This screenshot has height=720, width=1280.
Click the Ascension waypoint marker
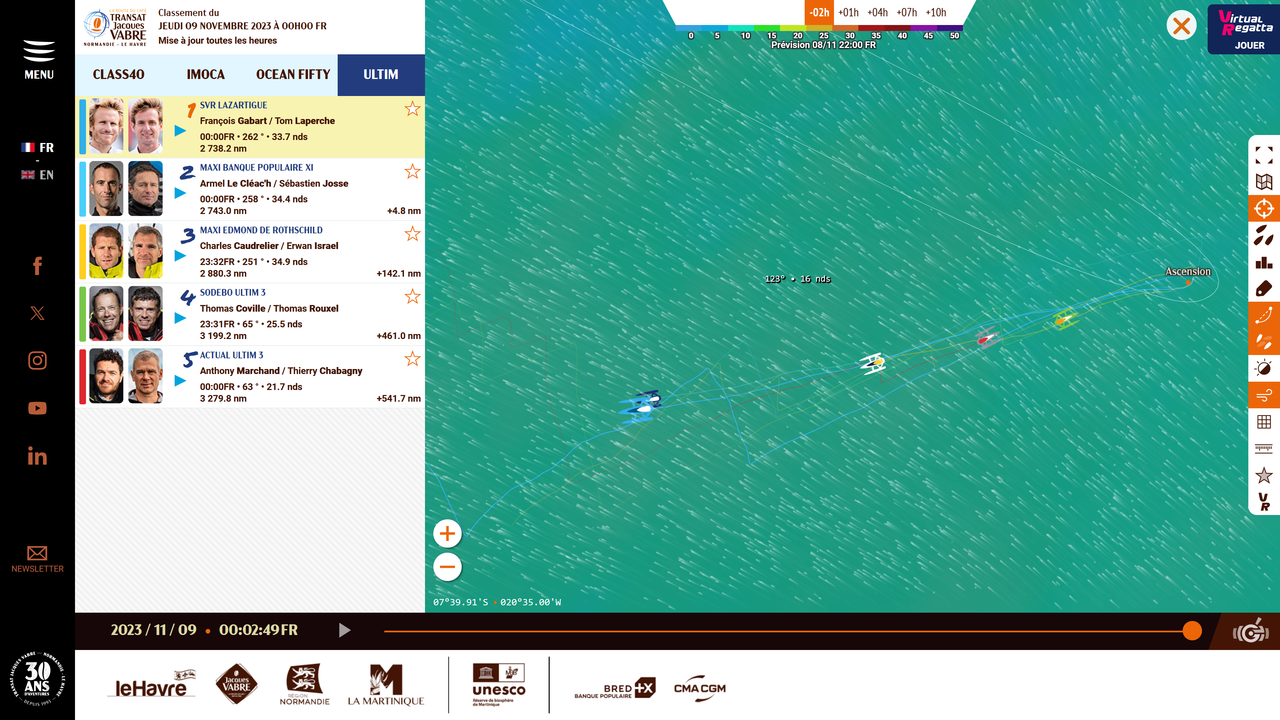click(1189, 282)
